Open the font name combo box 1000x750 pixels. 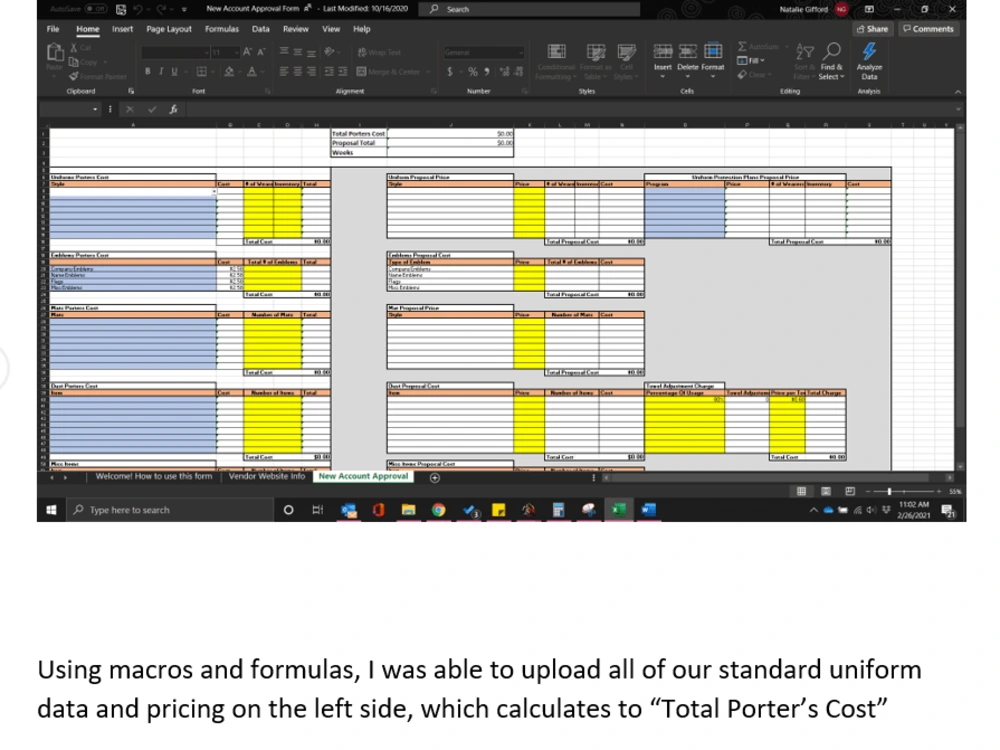(x=175, y=52)
